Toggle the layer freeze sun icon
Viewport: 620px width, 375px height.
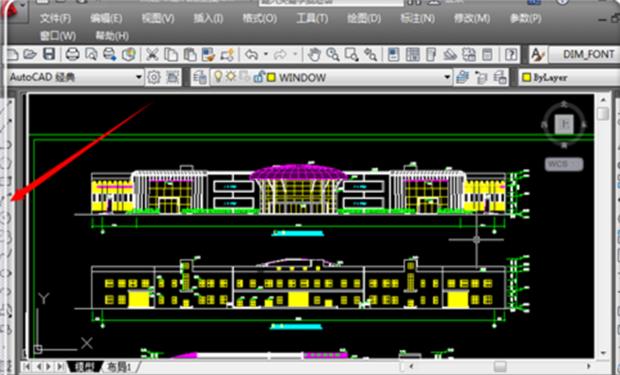tap(231, 76)
